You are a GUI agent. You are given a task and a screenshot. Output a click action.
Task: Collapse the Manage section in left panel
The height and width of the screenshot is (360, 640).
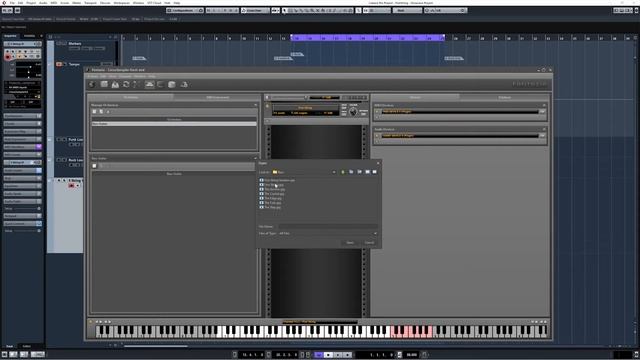click(x=256, y=105)
